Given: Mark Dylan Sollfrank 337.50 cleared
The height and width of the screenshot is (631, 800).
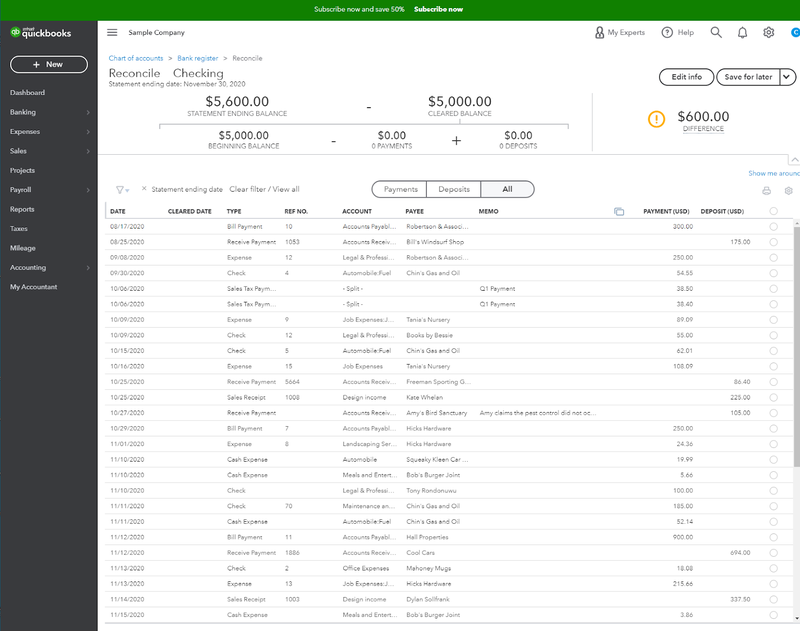Looking at the screenshot, I should pos(773,599).
